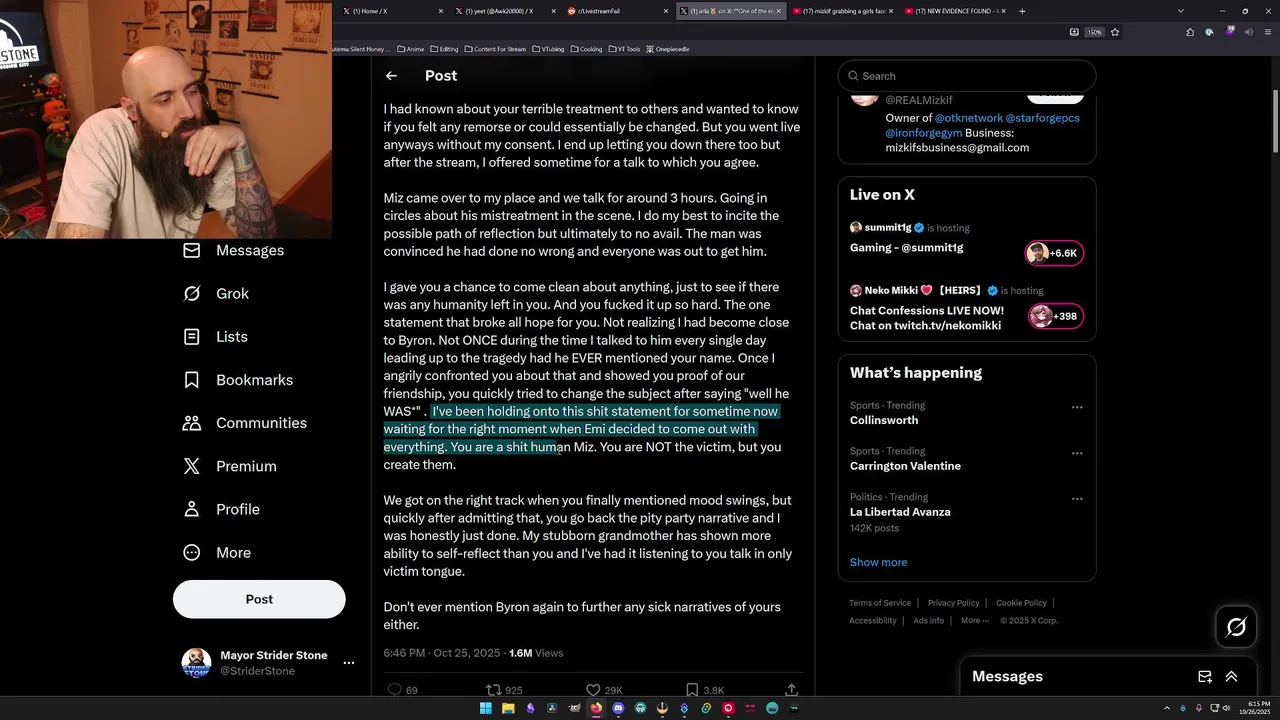Open the VTubing bookmarks folder
1280x720 pixels.
pos(549,49)
